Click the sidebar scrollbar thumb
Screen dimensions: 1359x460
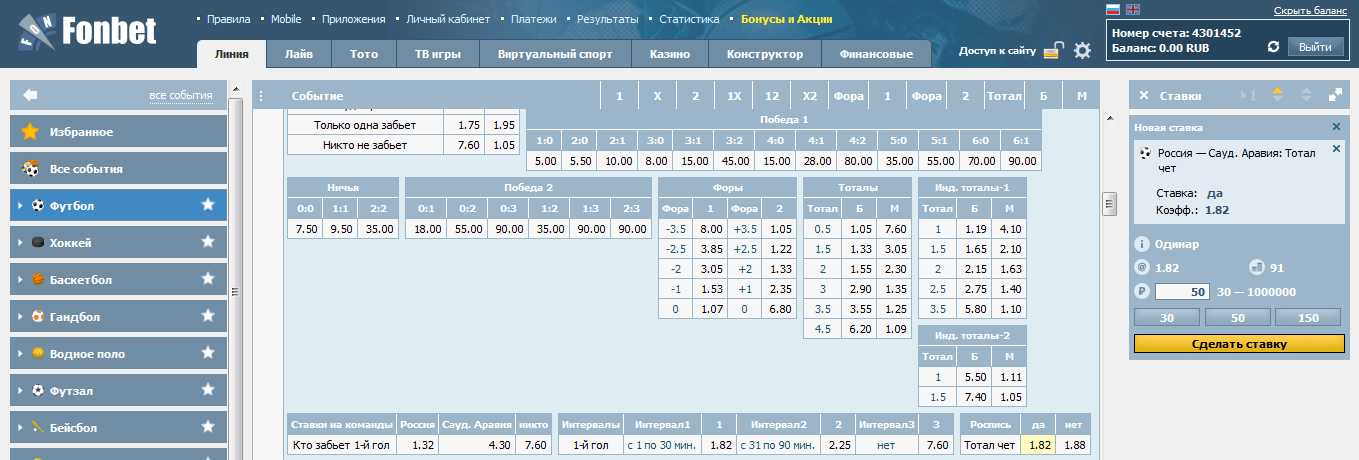(x=236, y=292)
